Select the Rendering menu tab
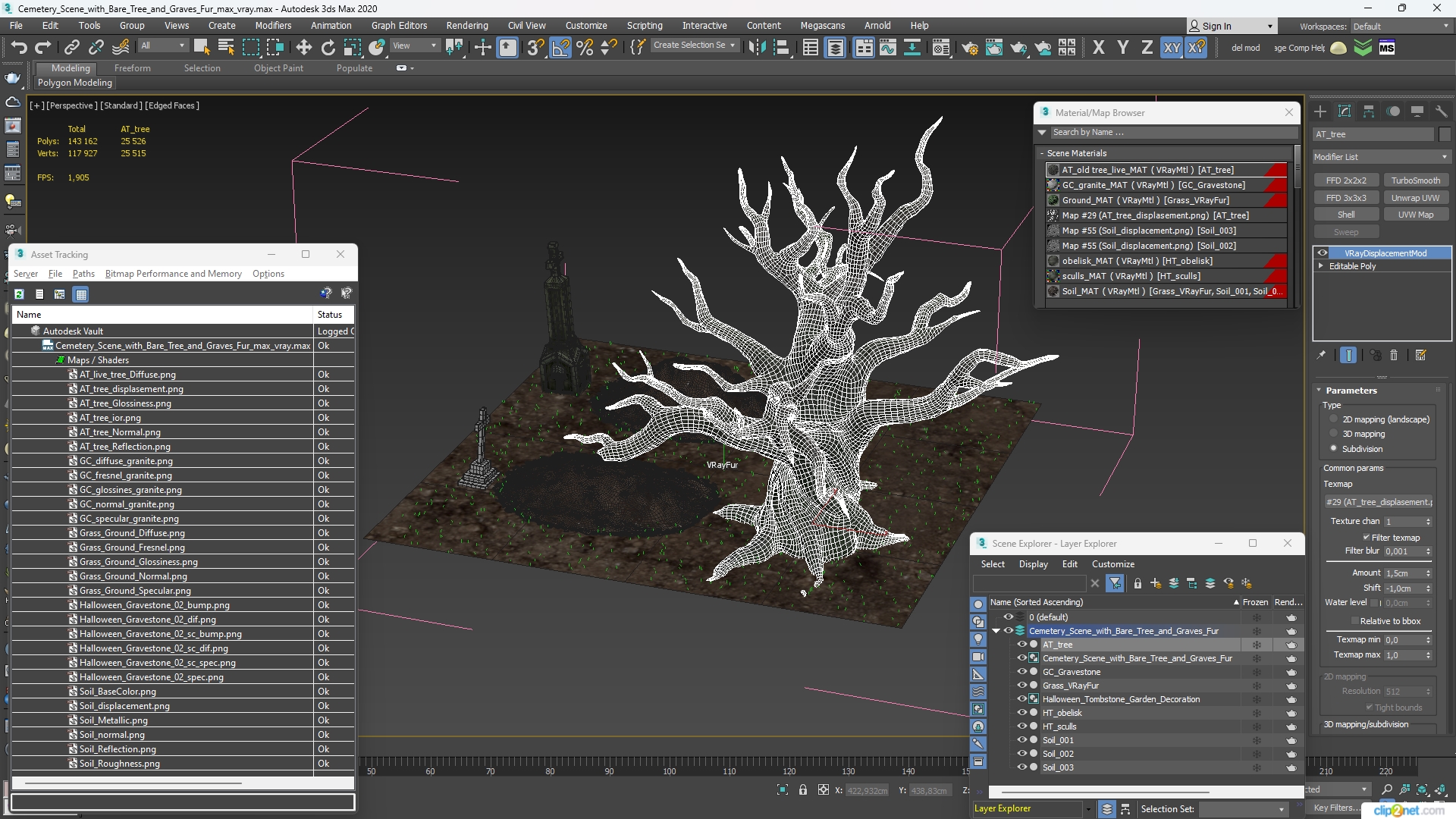Viewport: 1456px width, 819px height. (466, 25)
